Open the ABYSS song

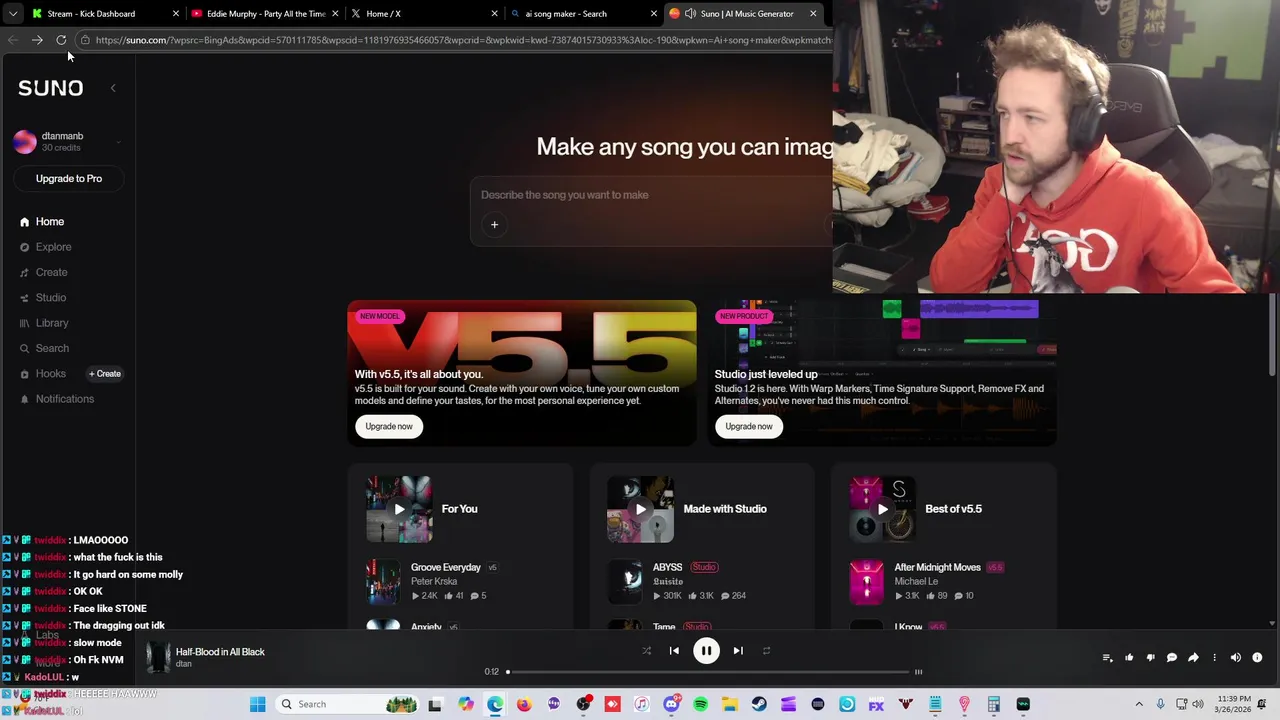tap(667, 568)
